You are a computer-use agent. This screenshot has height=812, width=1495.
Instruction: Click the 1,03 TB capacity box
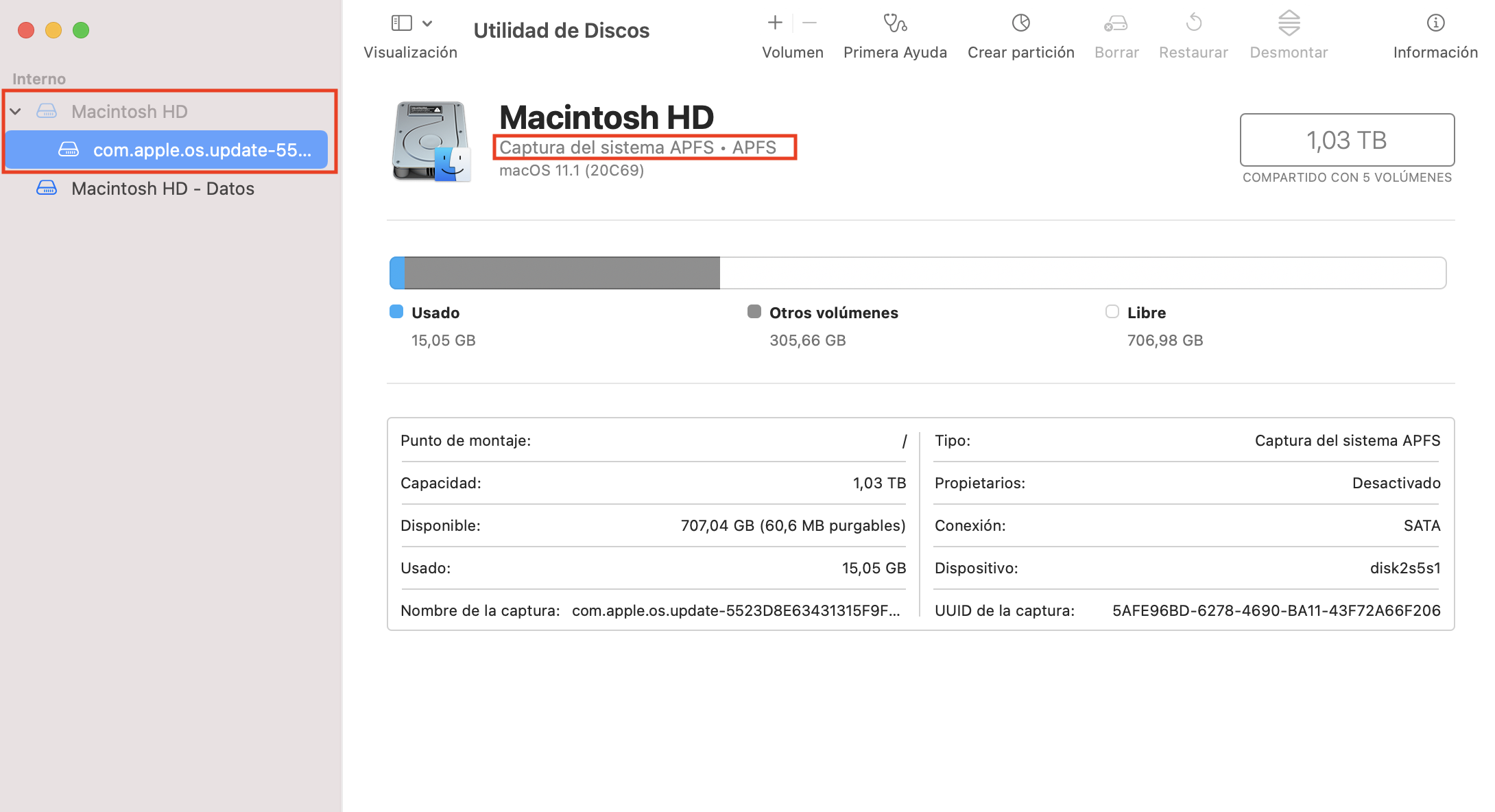tap(1346, 140)
